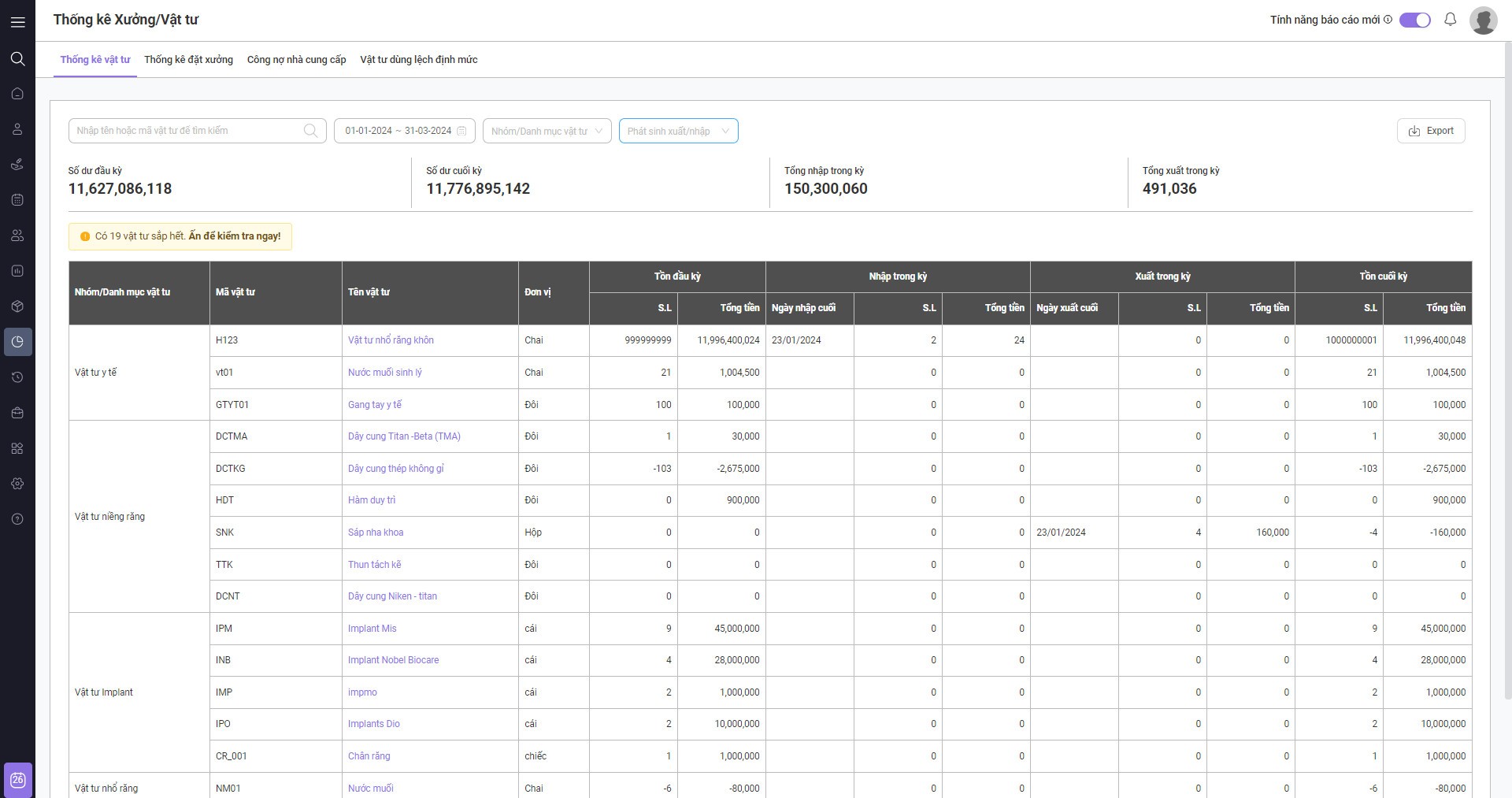Open the "Implant Nobel Biocare" material link

393,660
